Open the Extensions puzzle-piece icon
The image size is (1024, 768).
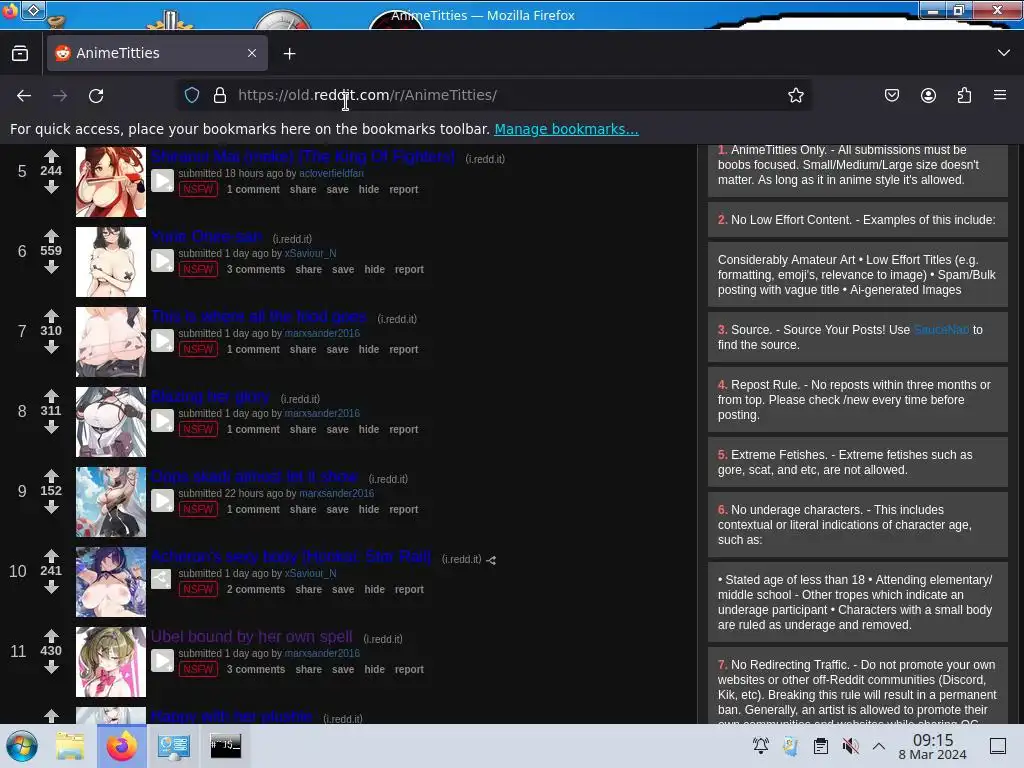(x=964, y=95)
